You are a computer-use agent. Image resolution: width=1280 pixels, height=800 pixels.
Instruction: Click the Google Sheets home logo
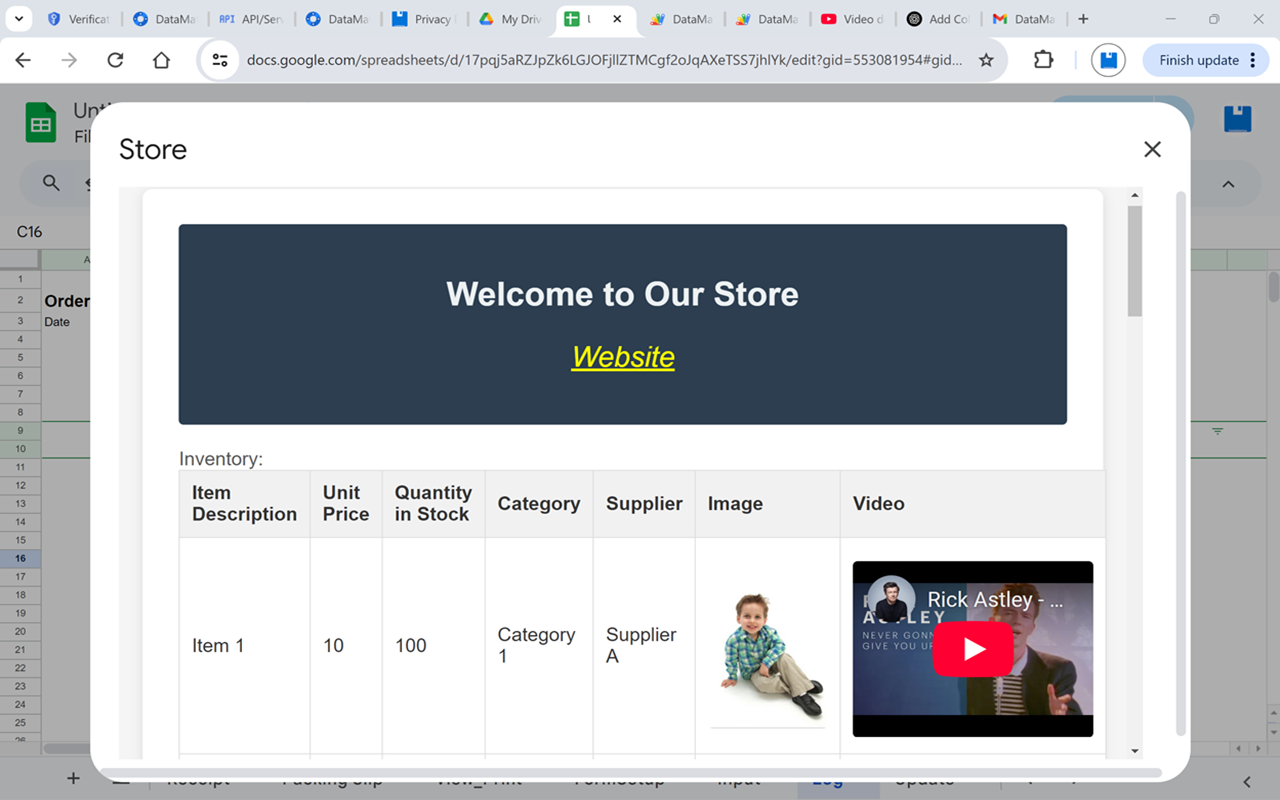[x=40, y=124]
